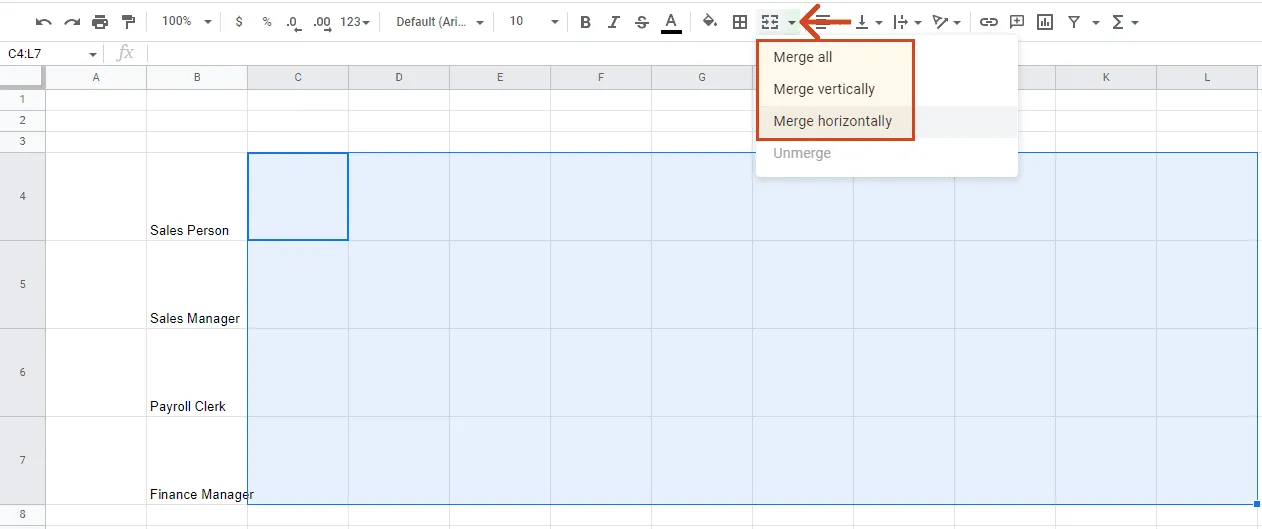
Task: Toggle Bold formatting
Action: (586, 22)
